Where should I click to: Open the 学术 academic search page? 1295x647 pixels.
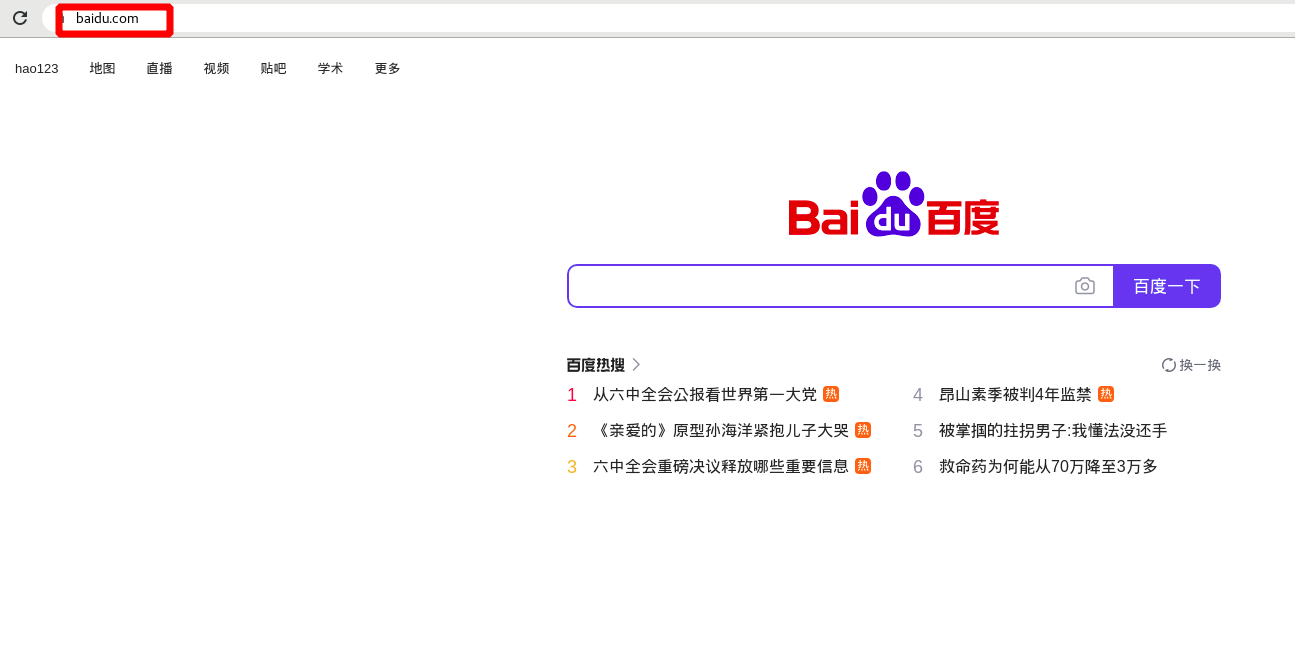click(330, 68)
